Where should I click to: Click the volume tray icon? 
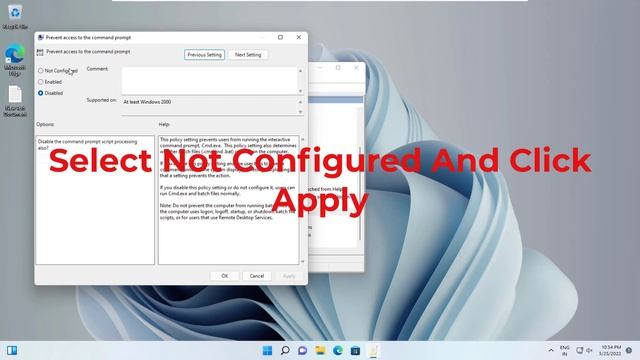[x=589, y=350]
